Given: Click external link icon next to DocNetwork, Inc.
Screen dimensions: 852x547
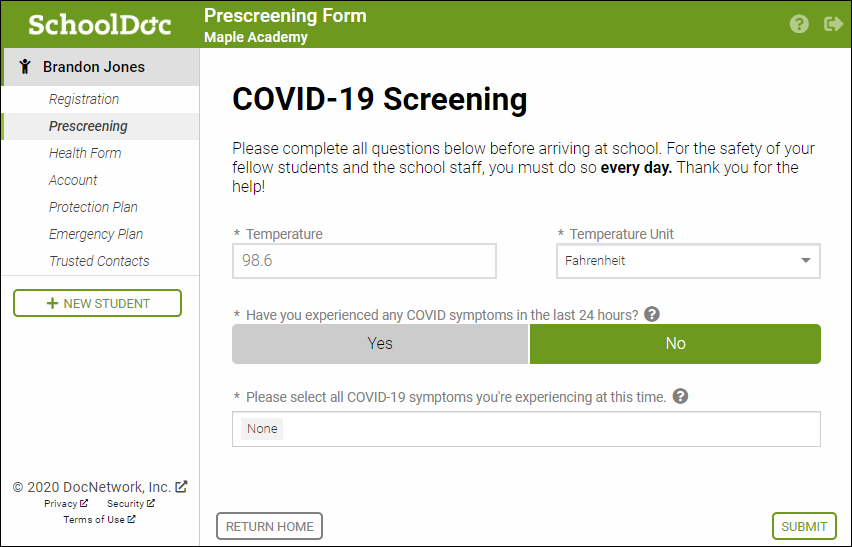Looking at the screenshot, I should click(x=181, y=487).
